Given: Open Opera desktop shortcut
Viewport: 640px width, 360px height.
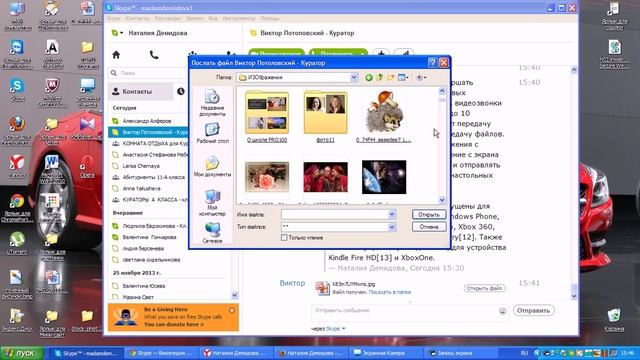Looking at the screenshot, I should (87, 167).
